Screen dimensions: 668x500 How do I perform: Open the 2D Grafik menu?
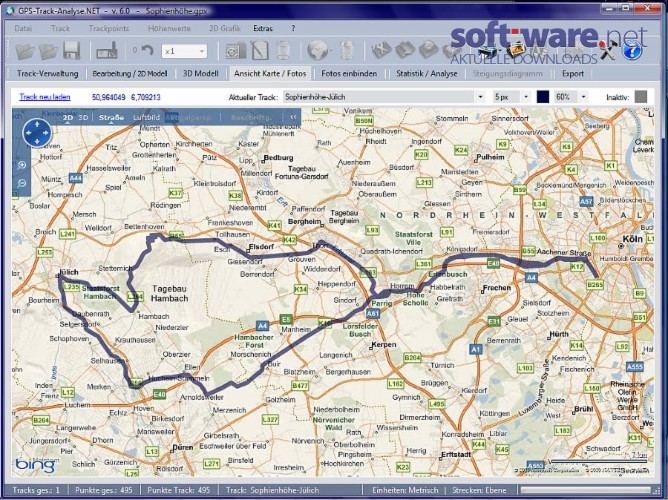click(x=225, y=29)
